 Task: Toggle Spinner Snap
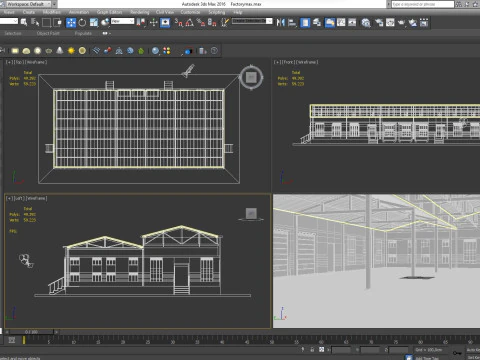pos(212,22)
